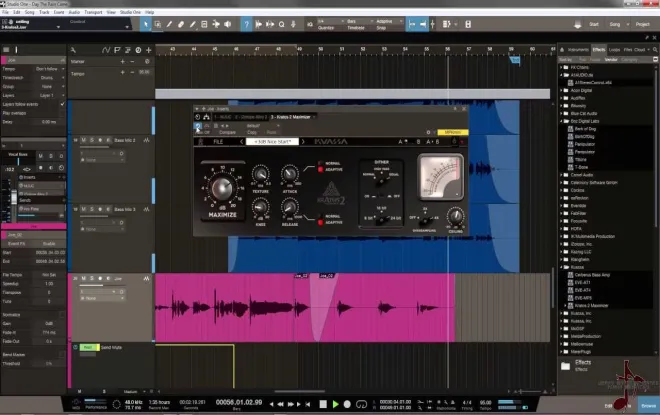The image size is (660, 415).
Task: Select the Arrow tool in the toolbar
Action: pos(146,24)
